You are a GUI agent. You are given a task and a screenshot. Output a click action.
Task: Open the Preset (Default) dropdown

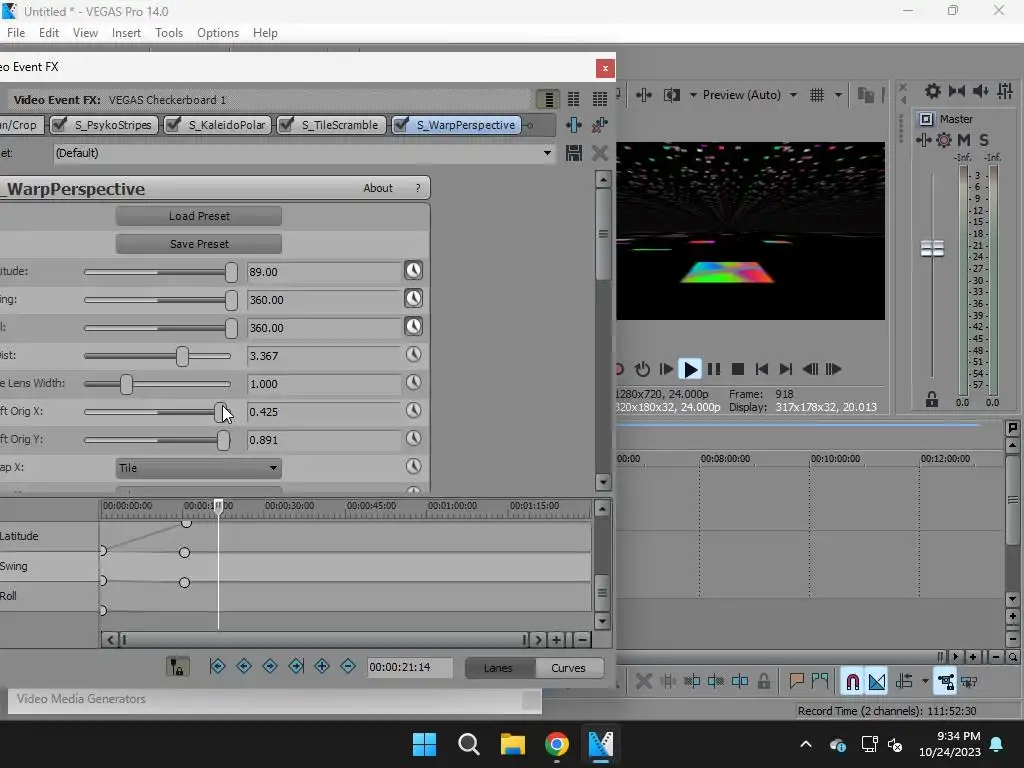click(x=547, y=153)
